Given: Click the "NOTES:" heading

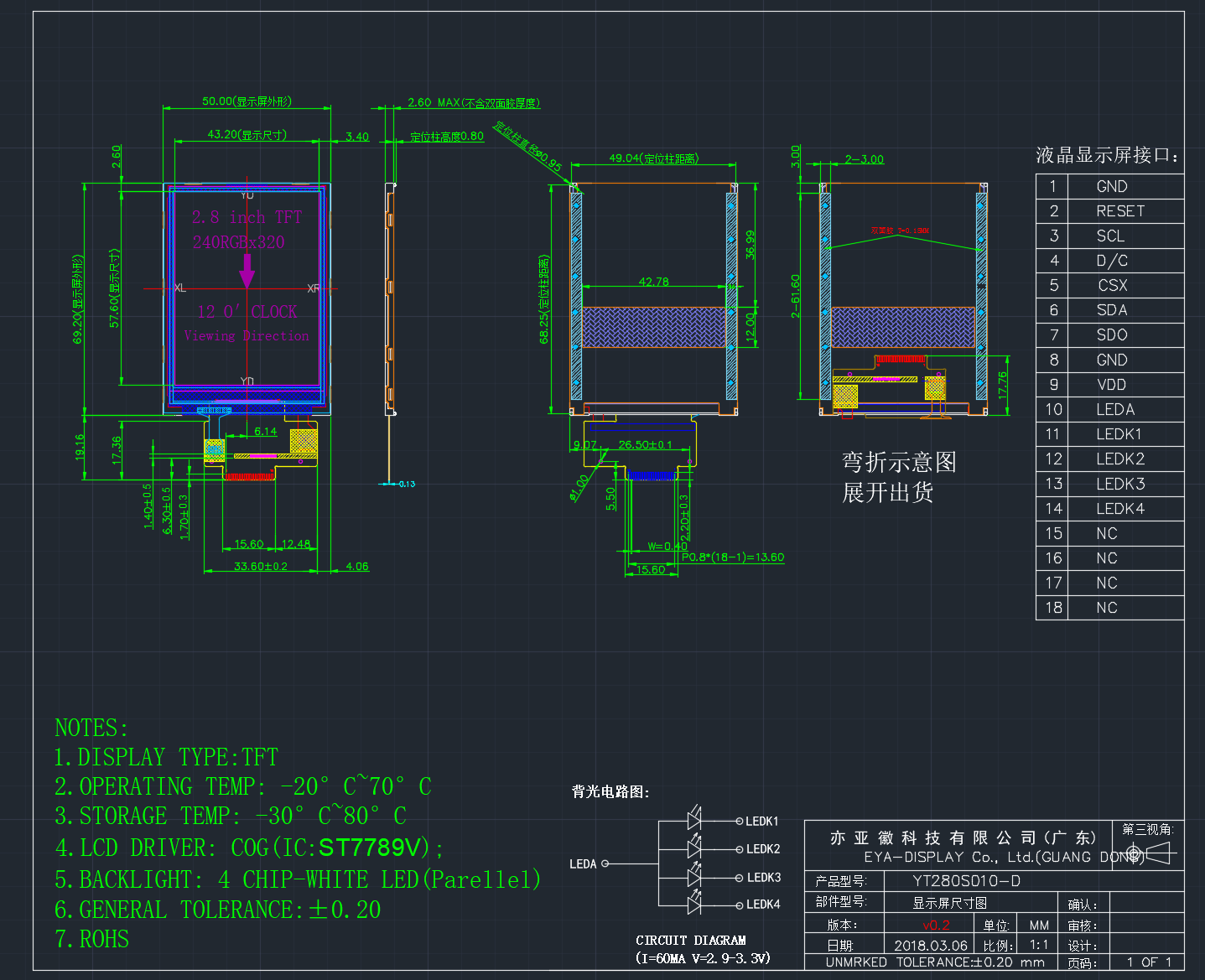Looking at the screenshot, I should click(91, 728).
